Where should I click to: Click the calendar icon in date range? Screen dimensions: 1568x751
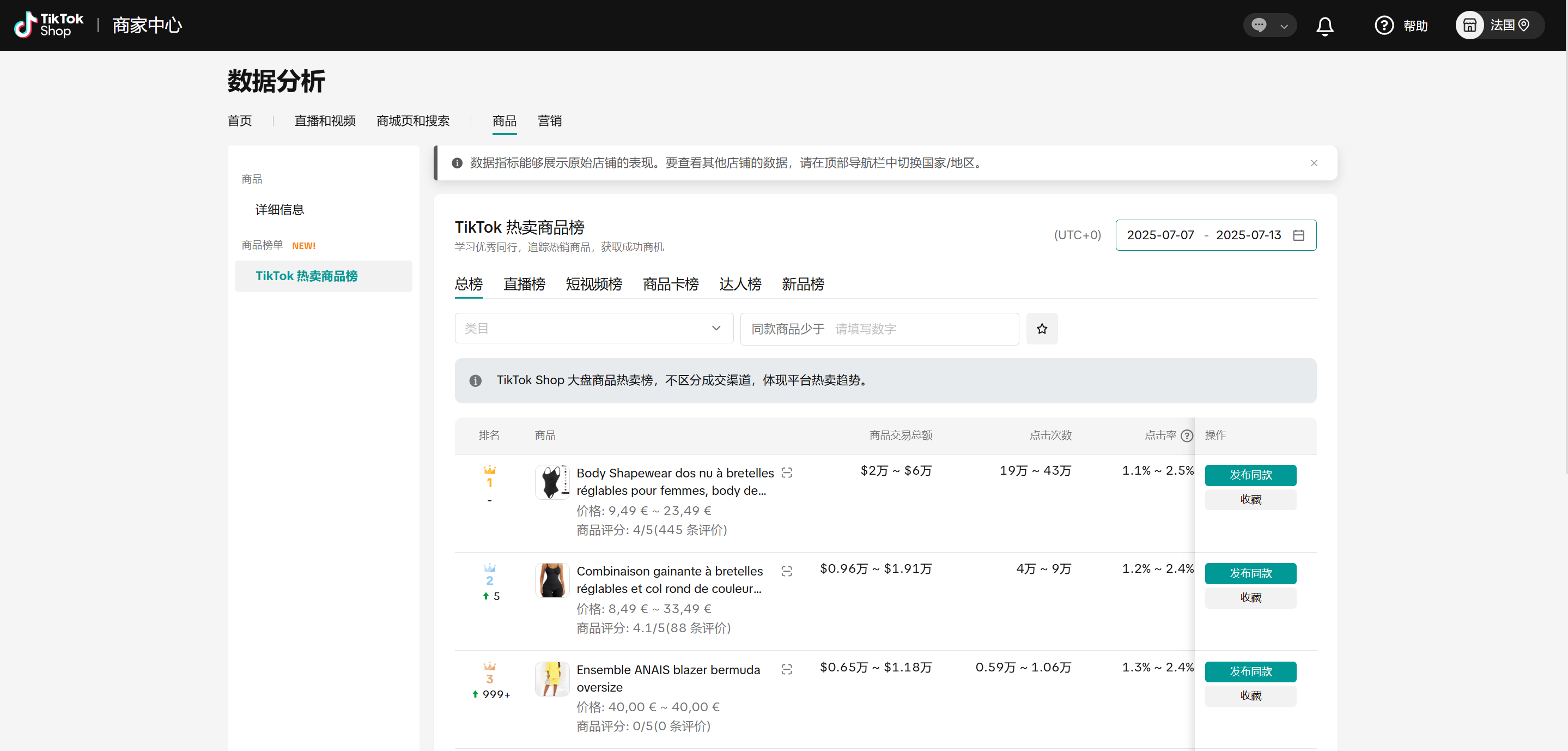click(x=1298, y=235)
